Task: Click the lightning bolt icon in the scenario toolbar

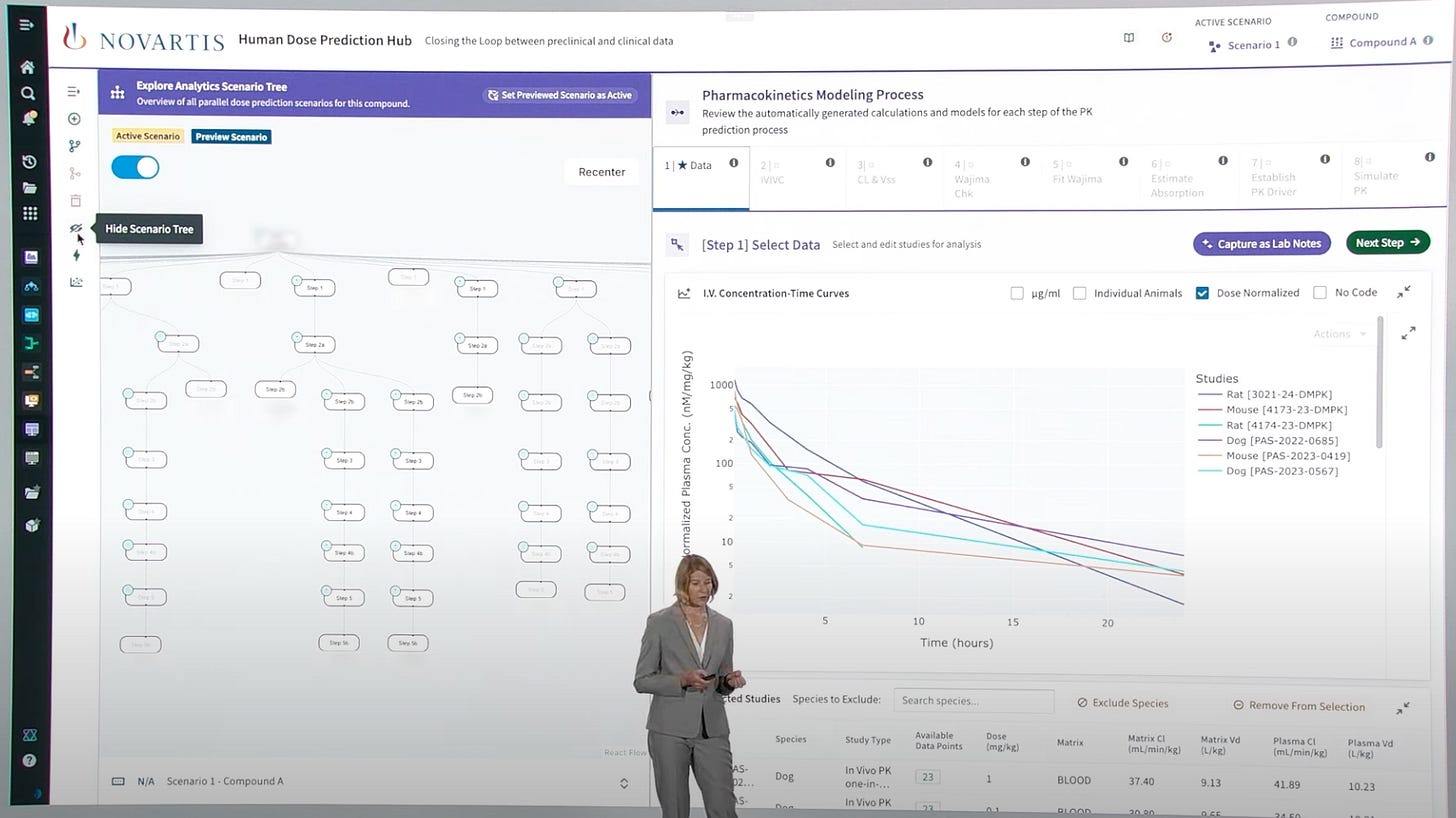Action: (76, 255)
